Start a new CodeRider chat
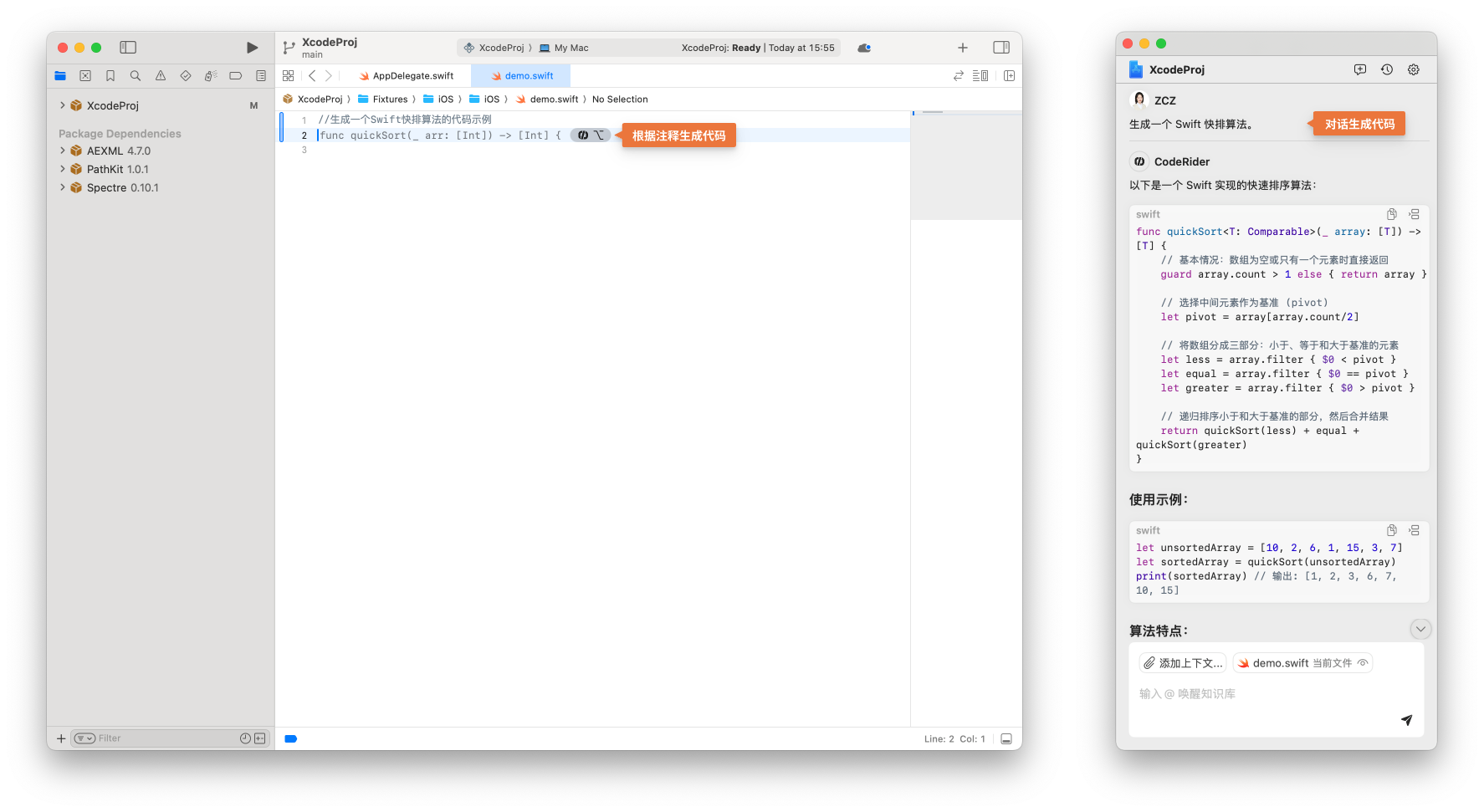This screenshot has height=812, width=1484. tap(1360, 70)
